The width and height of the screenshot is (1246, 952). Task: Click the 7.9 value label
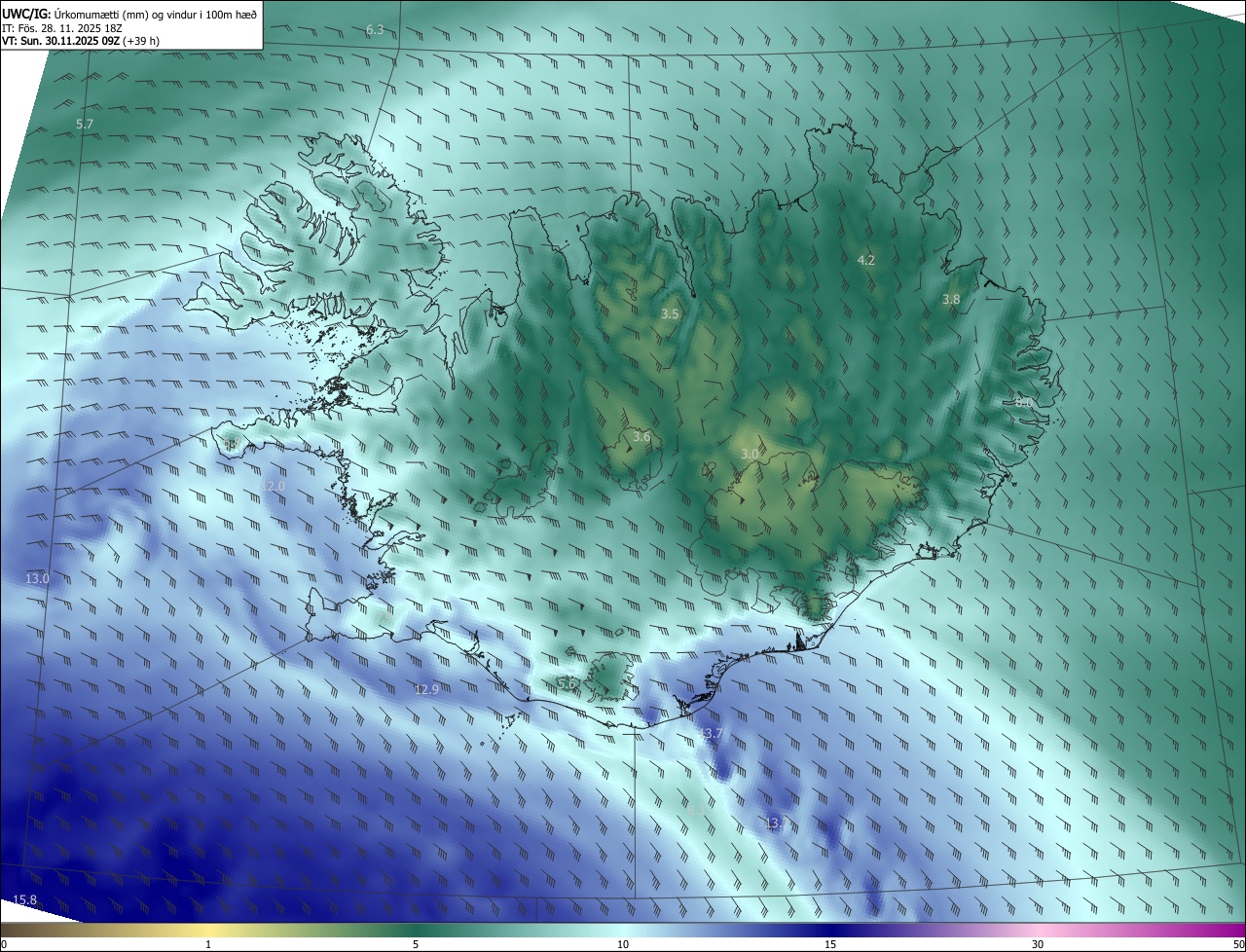coord(385,617)
